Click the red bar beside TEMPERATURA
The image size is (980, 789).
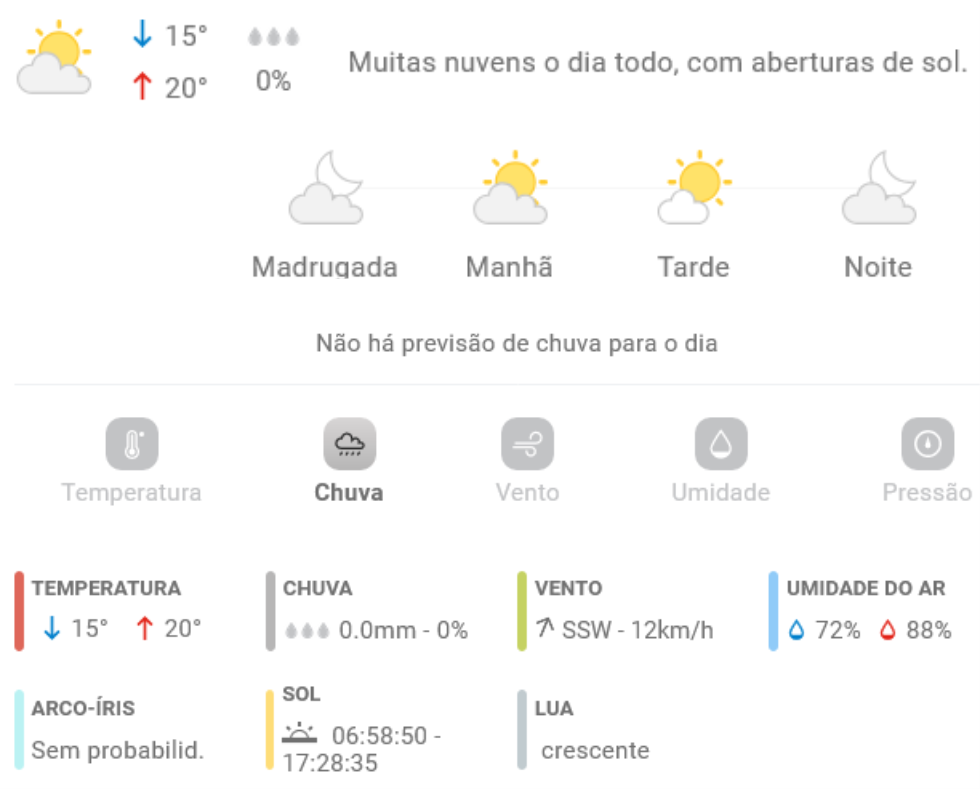click(19, 611)
